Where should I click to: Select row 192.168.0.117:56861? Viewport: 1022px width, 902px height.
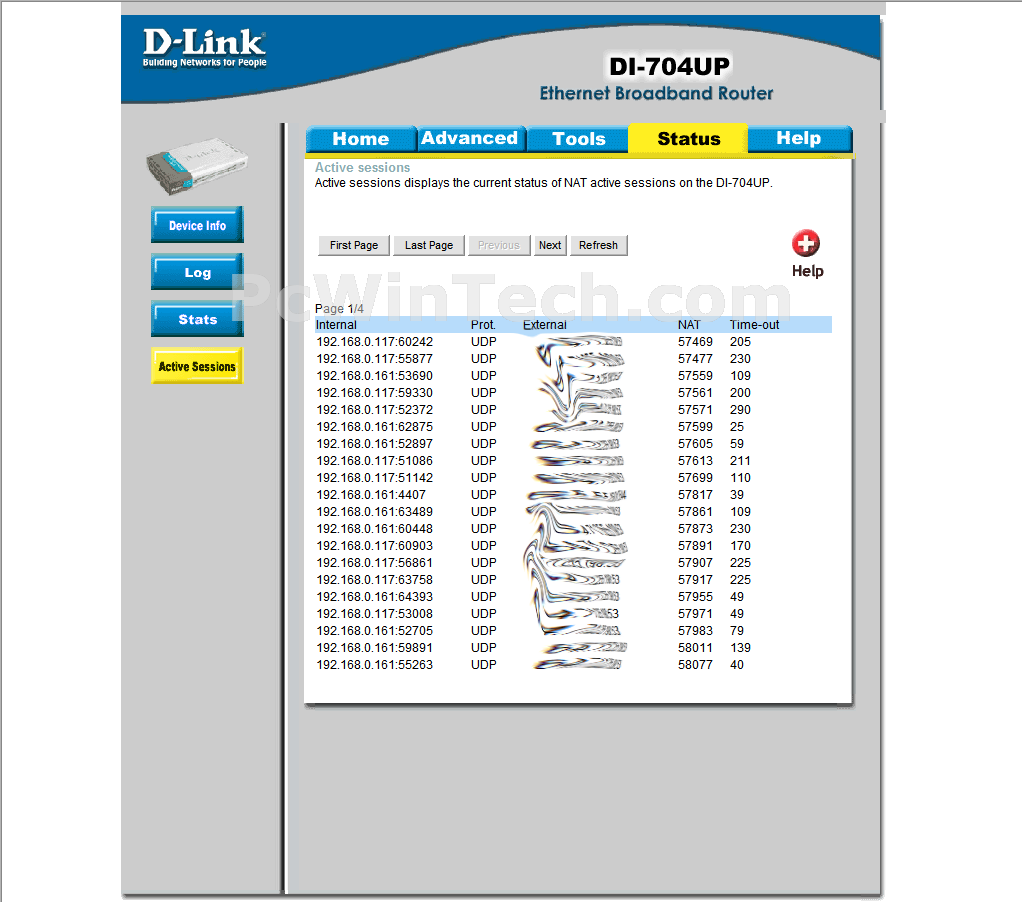click(574, 562)
